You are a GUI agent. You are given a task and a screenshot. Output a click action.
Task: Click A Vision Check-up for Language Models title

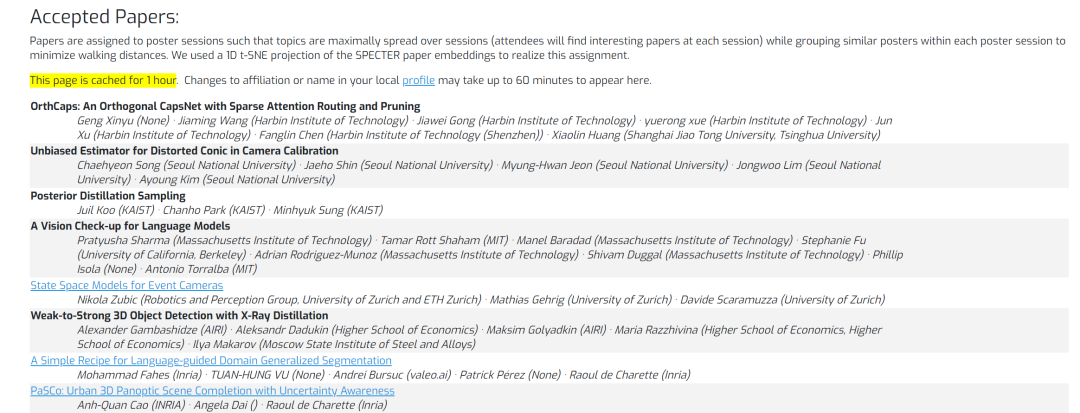pos(130,226)
